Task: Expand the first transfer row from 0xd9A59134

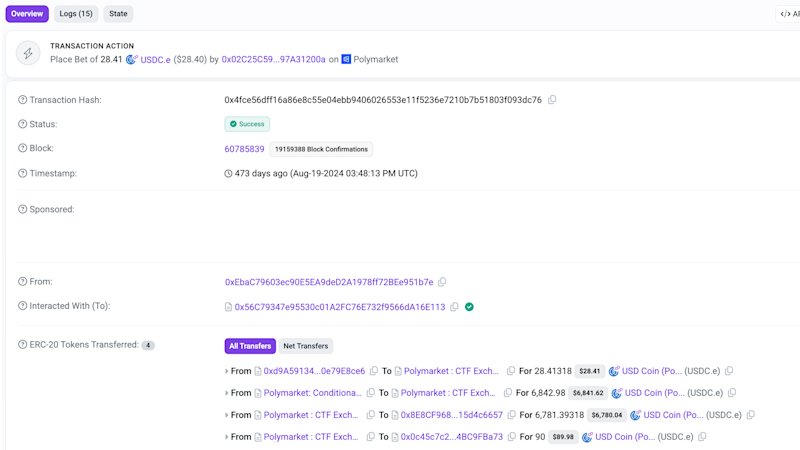Action: point(227,371)
